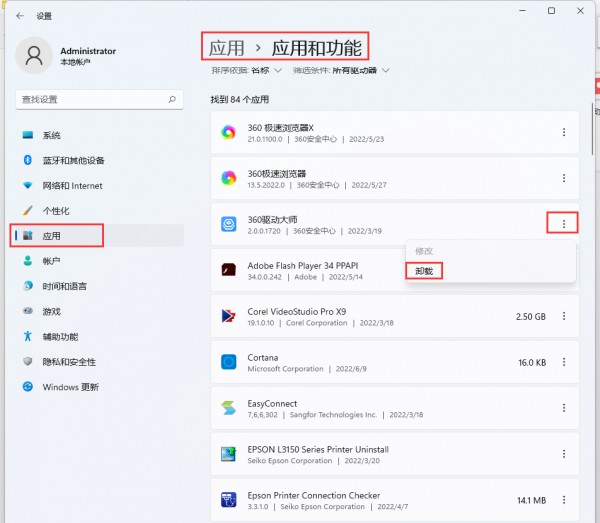Viewport: 600px width, 523px height.
Task: Click the 360极速浏览器 app icon
Action: coord(228,178)
